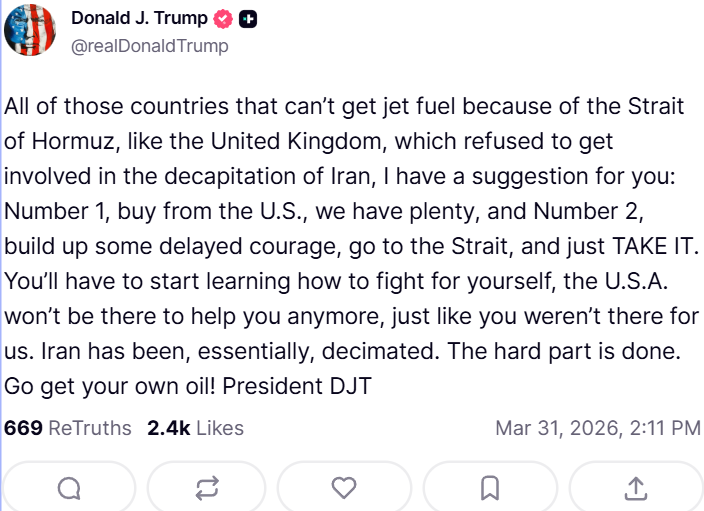View the 2.4k Likes list
The image size is (704, 511).
pyautogui.click(x=195, y=428)
